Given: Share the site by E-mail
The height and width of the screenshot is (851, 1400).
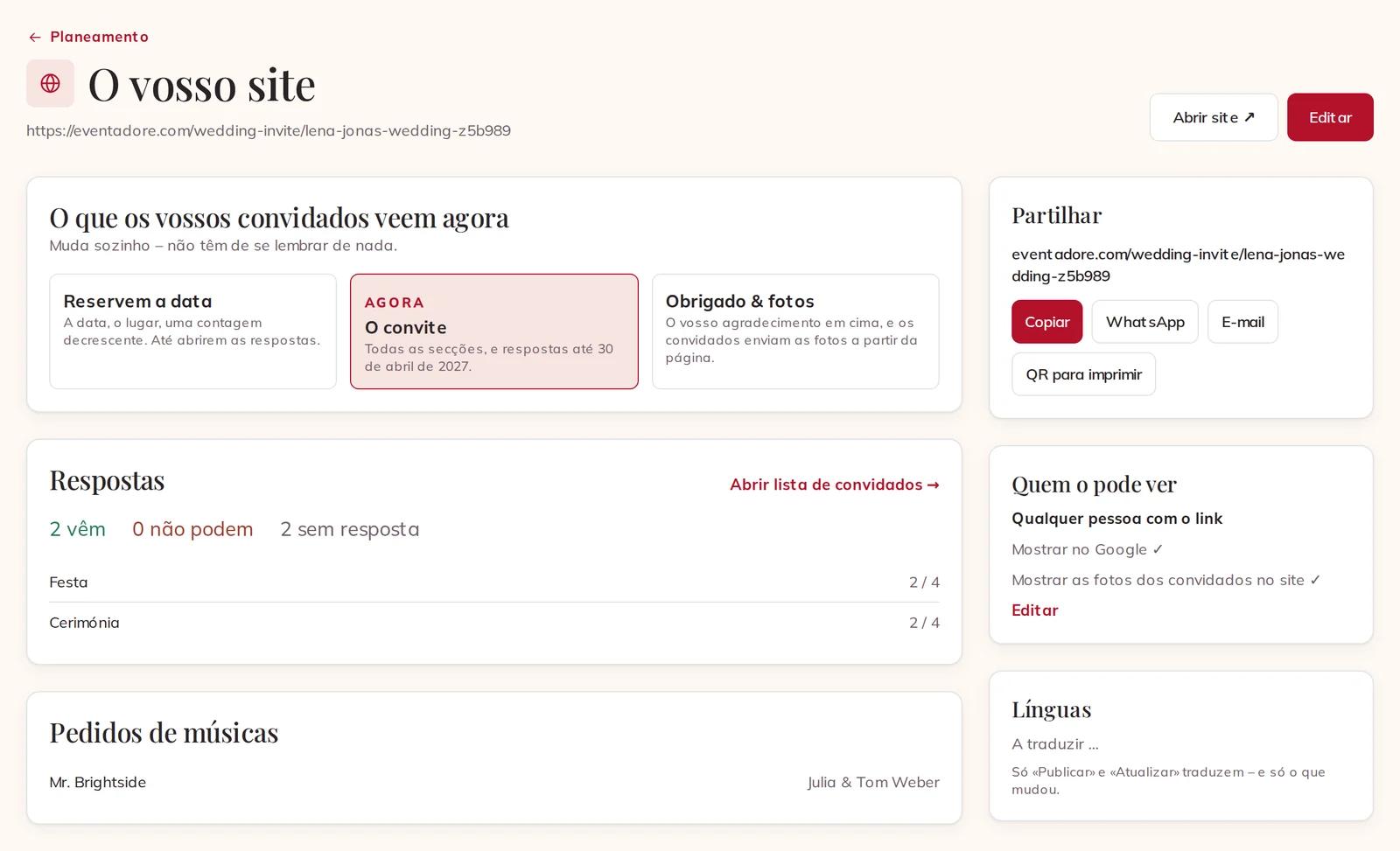Looking at the screenshot, I should click(x=1242, y=322).
